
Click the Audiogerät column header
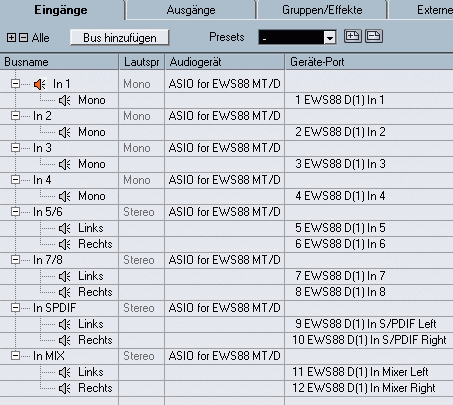[x=225, y=62]
